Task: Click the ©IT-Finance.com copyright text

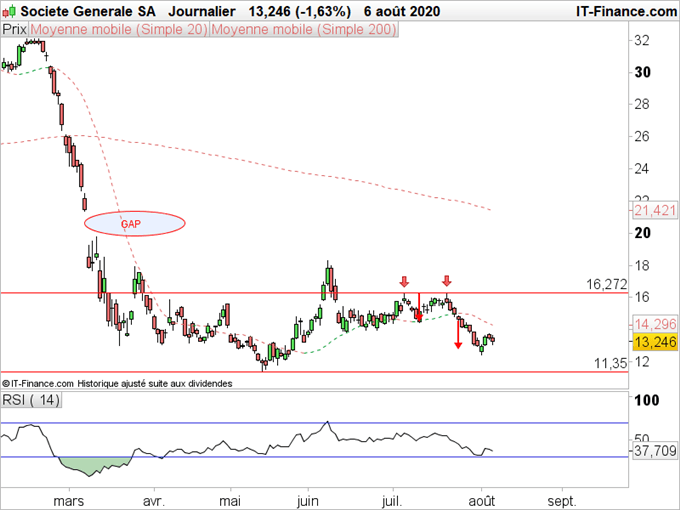Action: [38, 383]
